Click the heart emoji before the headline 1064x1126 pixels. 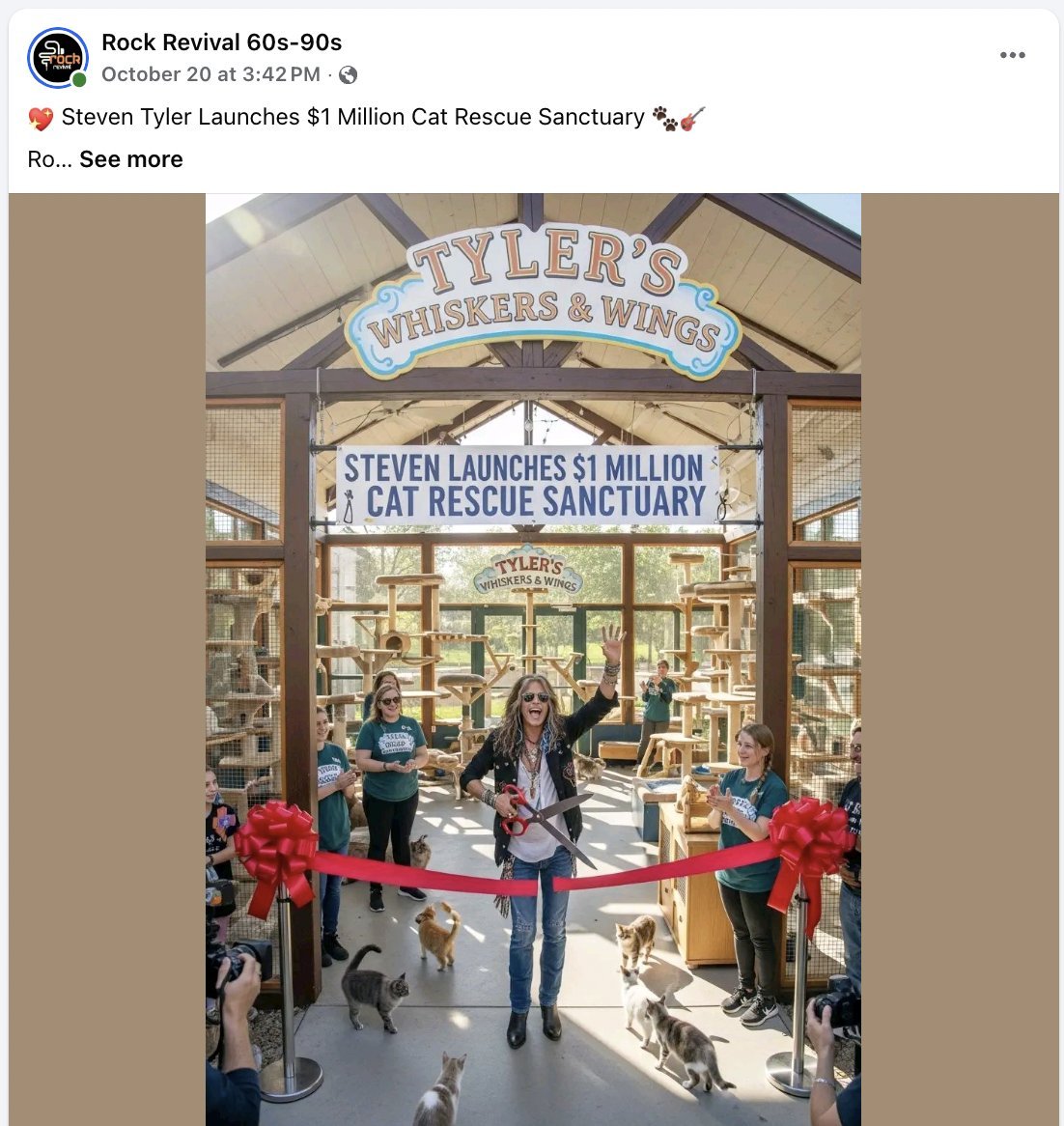(x=41, y=118)
